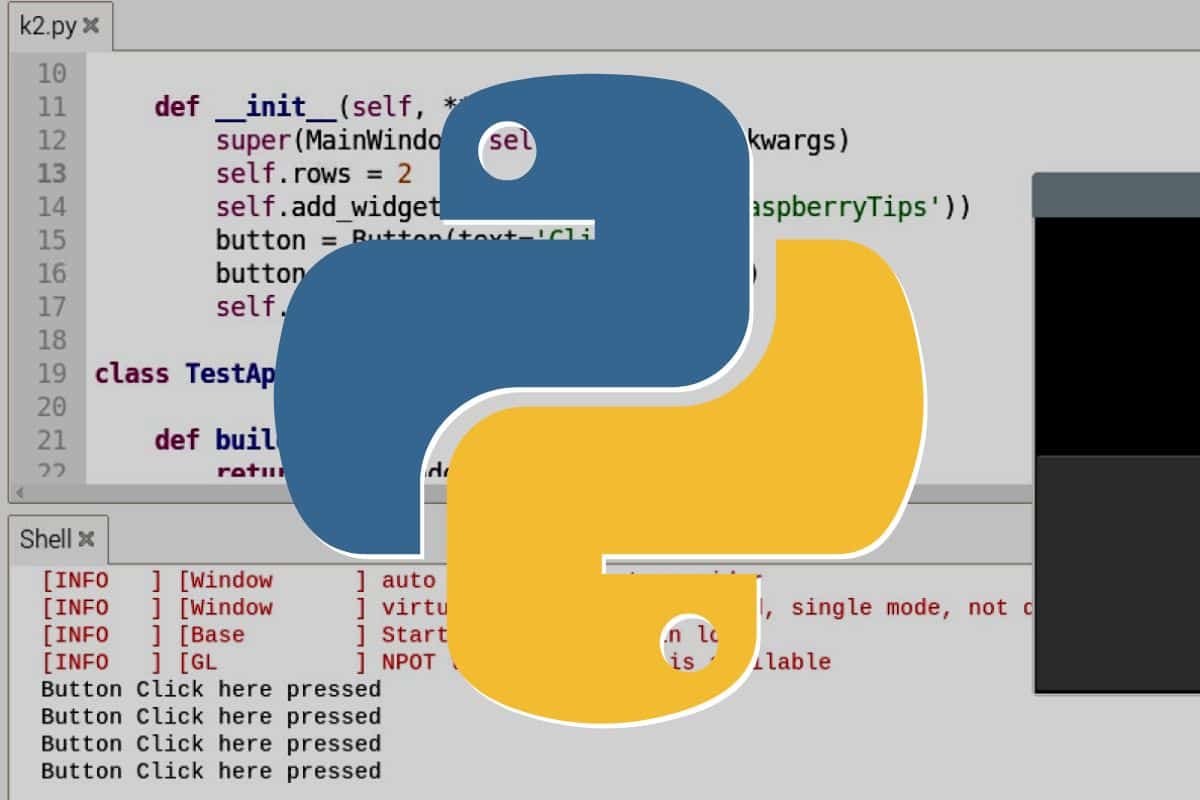Click 'self.add_widget' on line 14
The image size is (1200, 800).
(x=328, y=207)
